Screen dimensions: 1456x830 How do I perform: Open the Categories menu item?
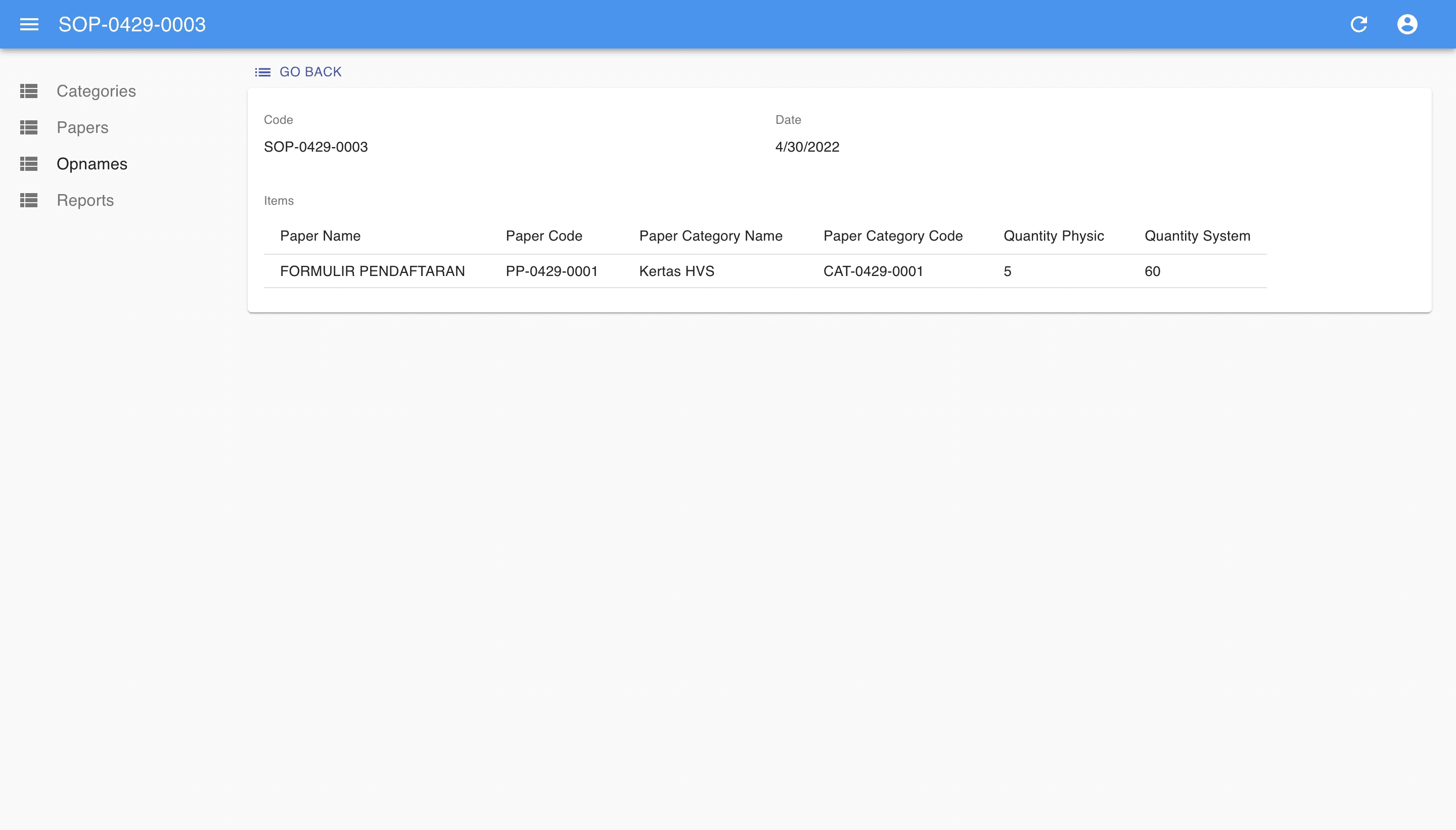96,91
